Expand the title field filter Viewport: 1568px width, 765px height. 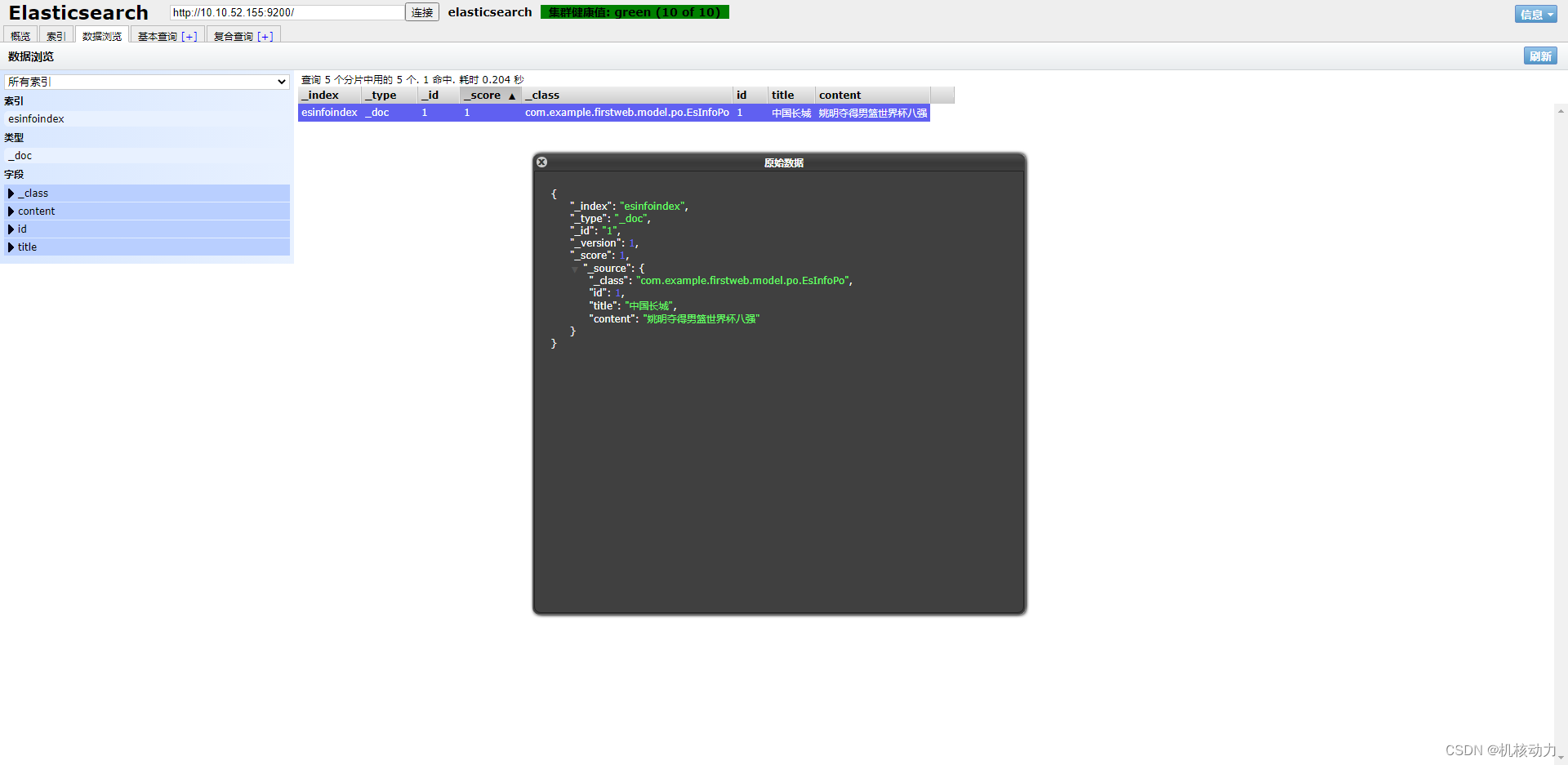147,247
